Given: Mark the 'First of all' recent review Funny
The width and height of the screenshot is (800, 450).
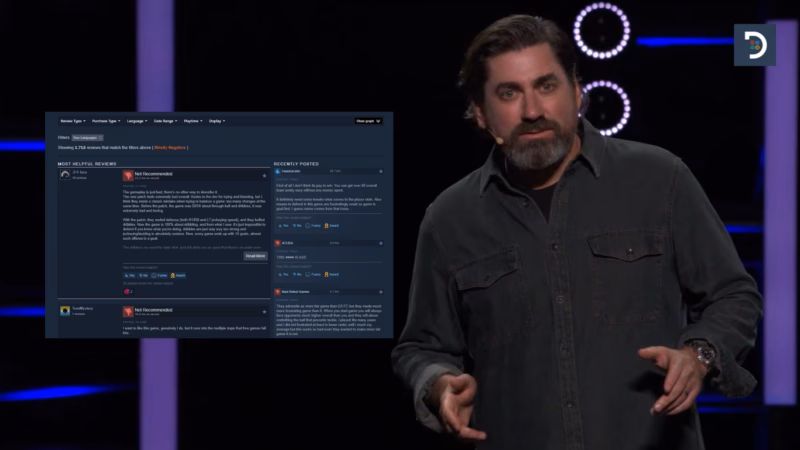Looking at the screenshot, I should coord(313,226).
